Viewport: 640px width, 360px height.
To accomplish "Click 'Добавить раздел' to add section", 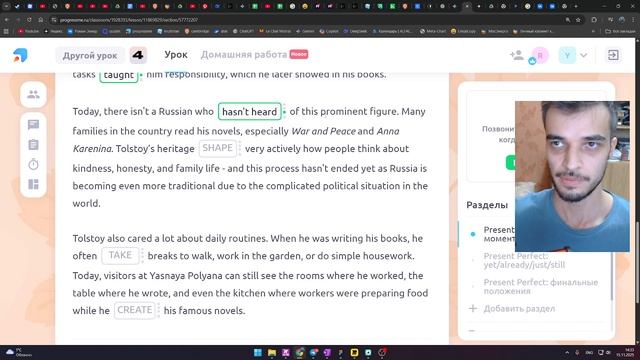I will pos(519,309).
